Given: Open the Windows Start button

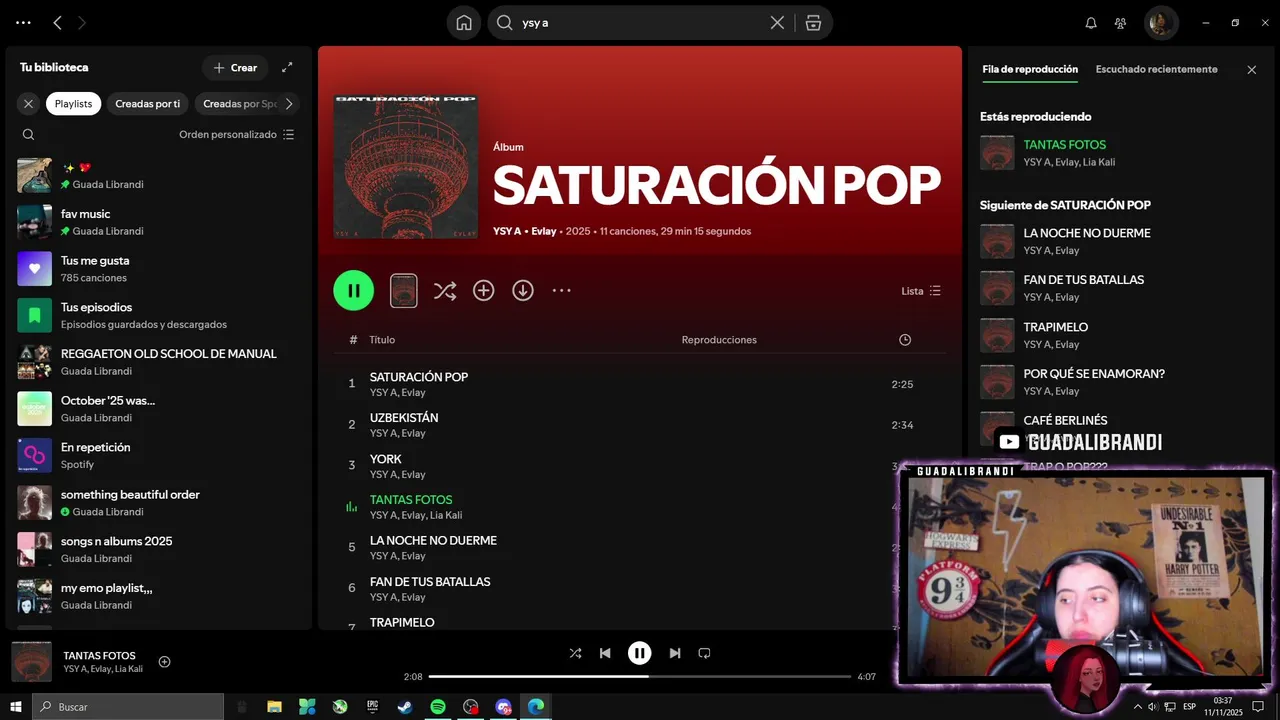Looking at the screenshot, I should [15, 707].
